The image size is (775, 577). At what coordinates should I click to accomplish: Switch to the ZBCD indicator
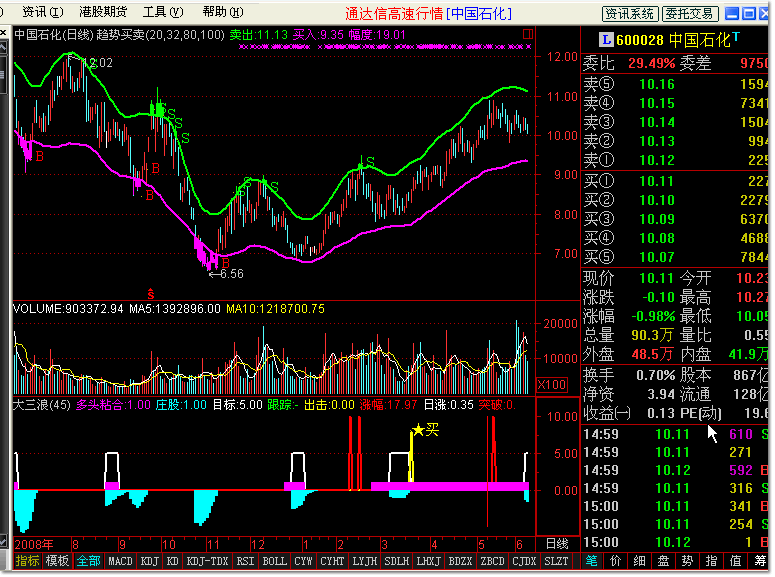(492, 561)
